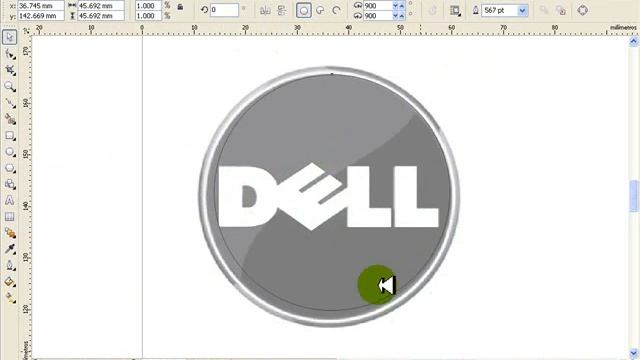The image size is (640, 360).
Task: Mirror the object vertically
Action: (x=282, y=10)
